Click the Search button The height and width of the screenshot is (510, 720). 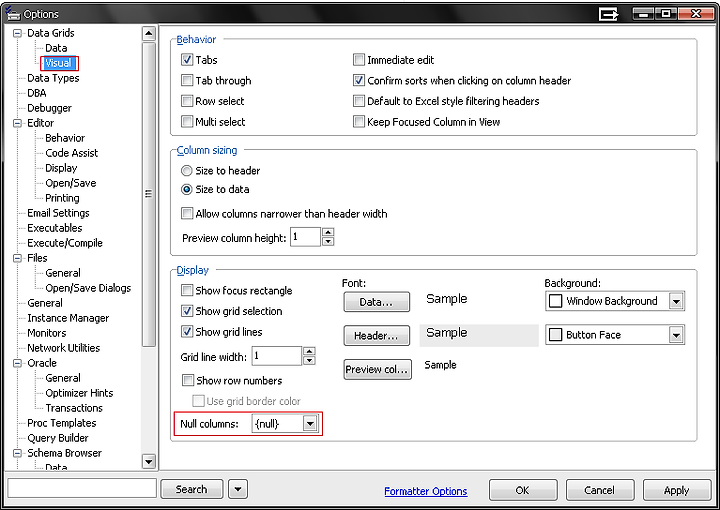[x=191, y=489]
